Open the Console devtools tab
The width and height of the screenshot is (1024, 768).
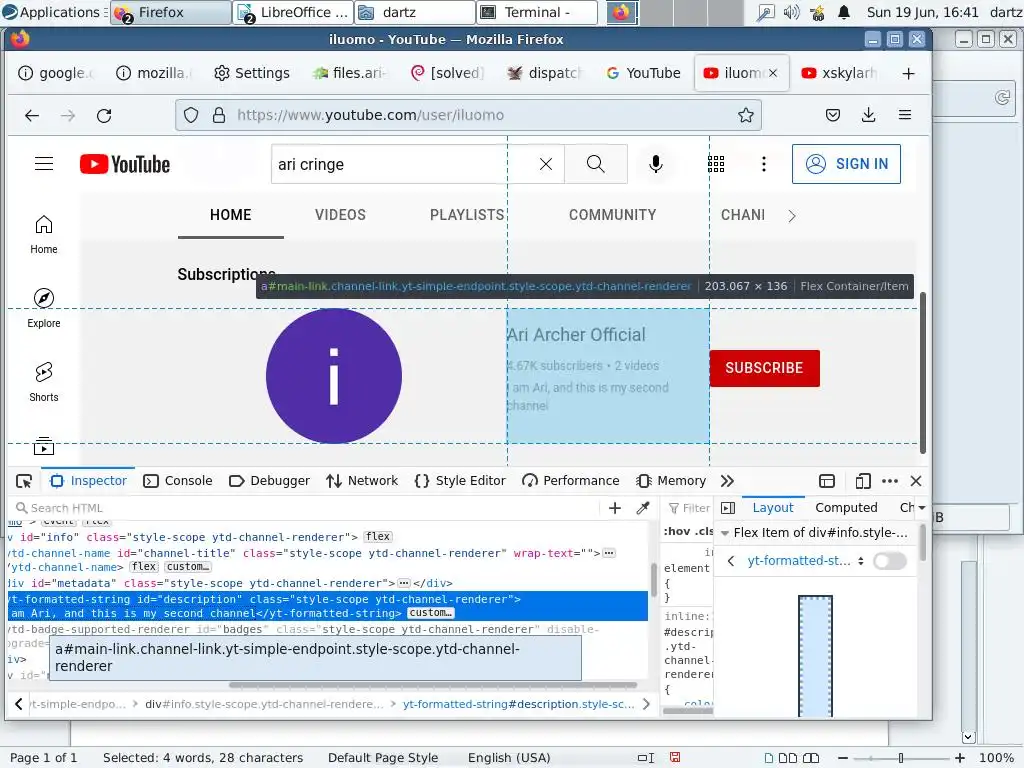pyautogui.click(x=178, y=481)
